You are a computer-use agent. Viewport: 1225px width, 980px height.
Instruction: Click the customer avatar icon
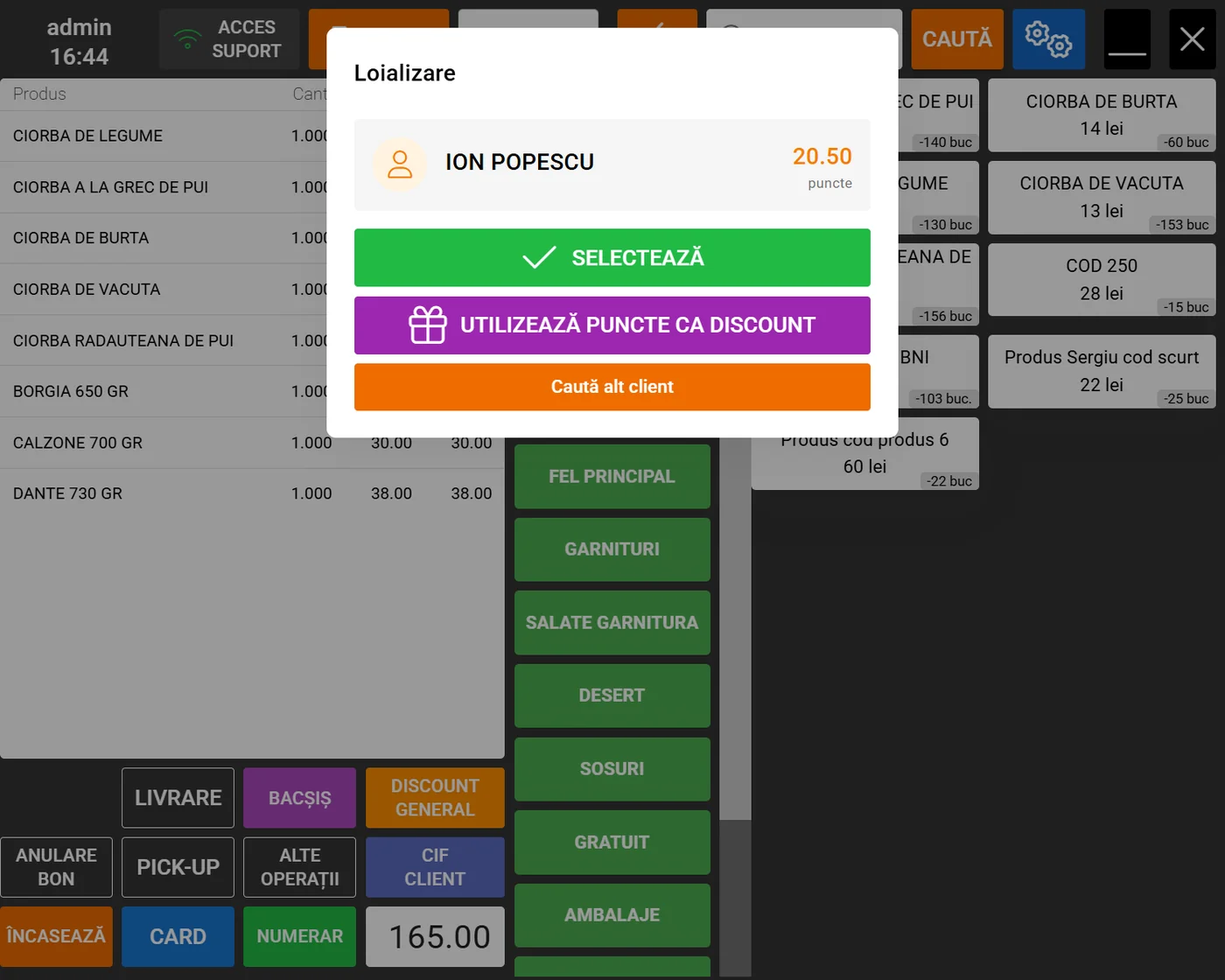(x=400, y=164)
